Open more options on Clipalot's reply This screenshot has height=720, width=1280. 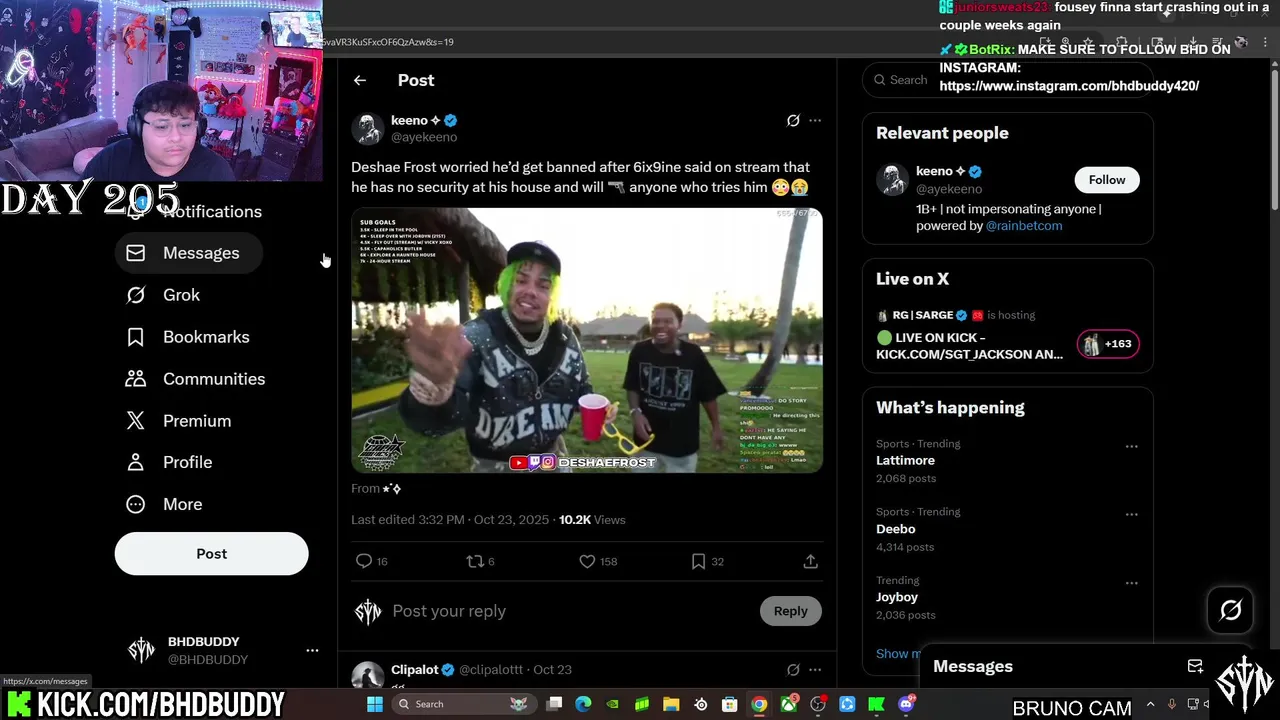pos(815,669)
